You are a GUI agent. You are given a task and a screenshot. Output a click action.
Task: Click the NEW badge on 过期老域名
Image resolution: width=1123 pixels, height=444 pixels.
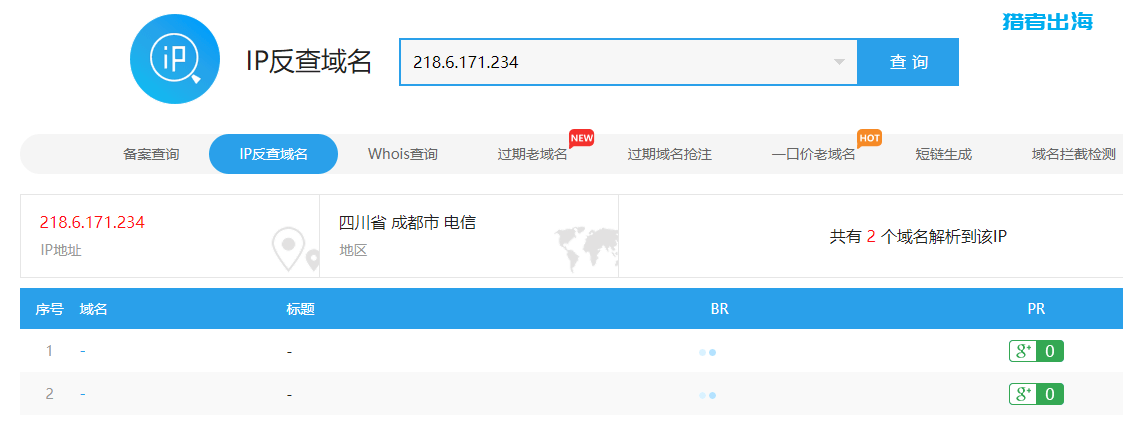click(x=582, y=137)
